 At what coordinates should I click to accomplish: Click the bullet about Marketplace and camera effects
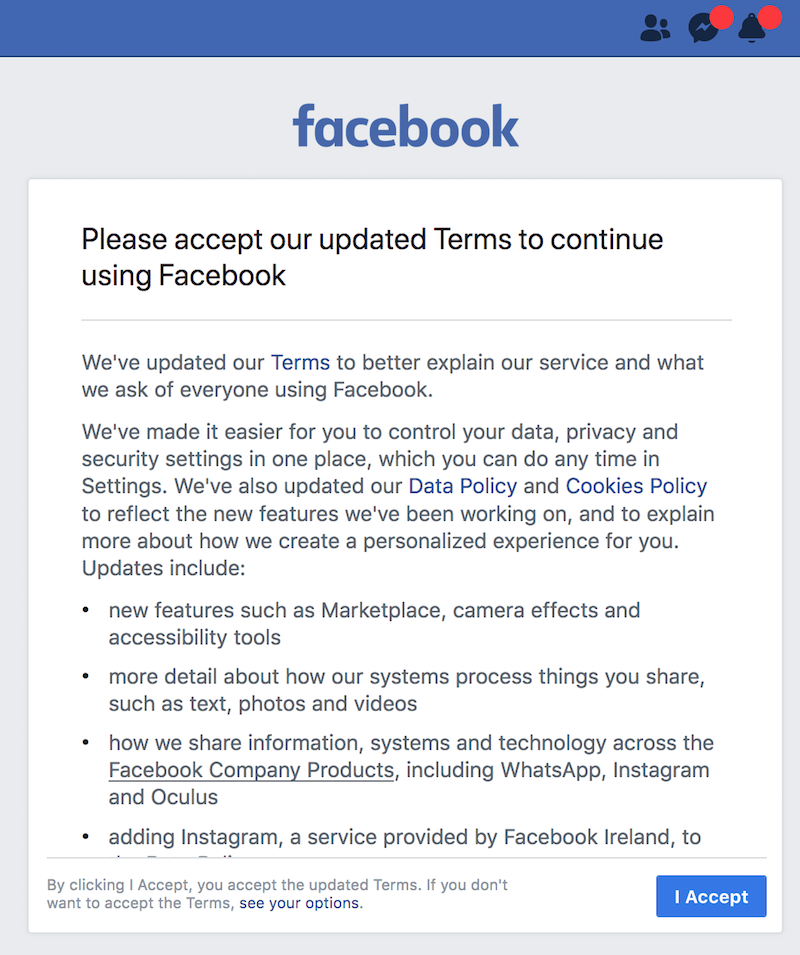pyautogui.click(x=374, y=623)
